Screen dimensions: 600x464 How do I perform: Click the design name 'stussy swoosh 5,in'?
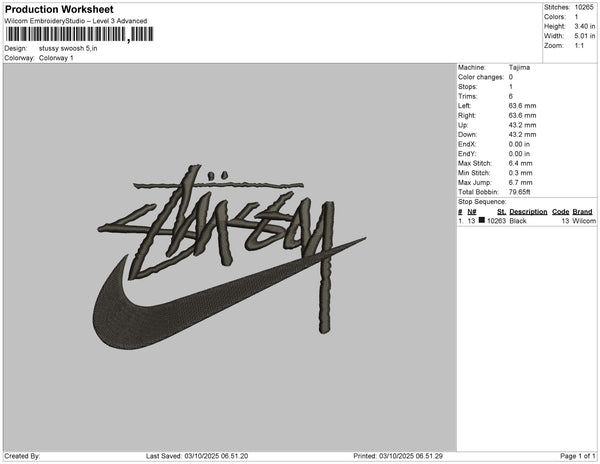point(68,49)
